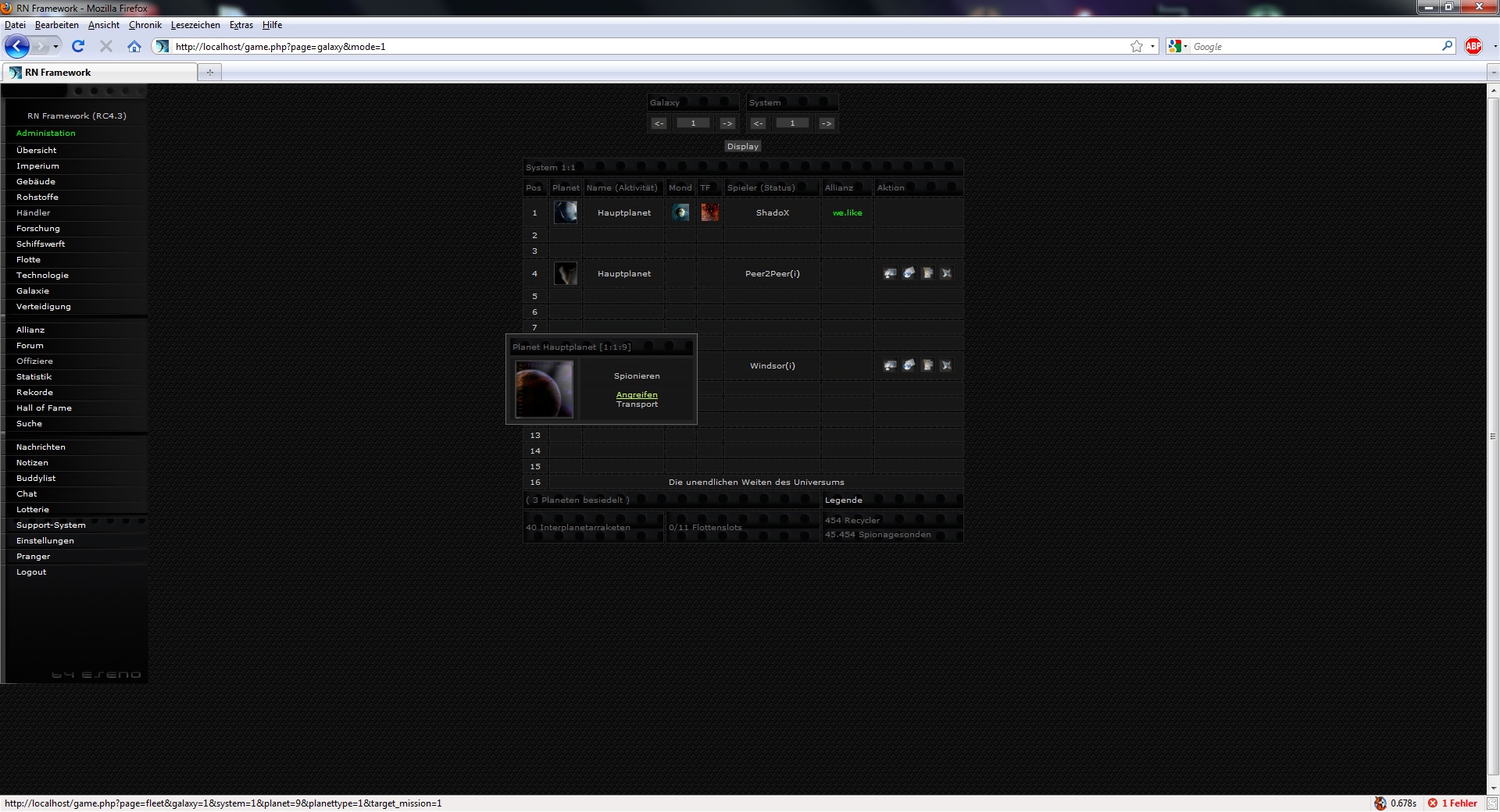Click Transport in the planet popup
1500x812 pixels.
pyautogui.click(x=637, y=404)
